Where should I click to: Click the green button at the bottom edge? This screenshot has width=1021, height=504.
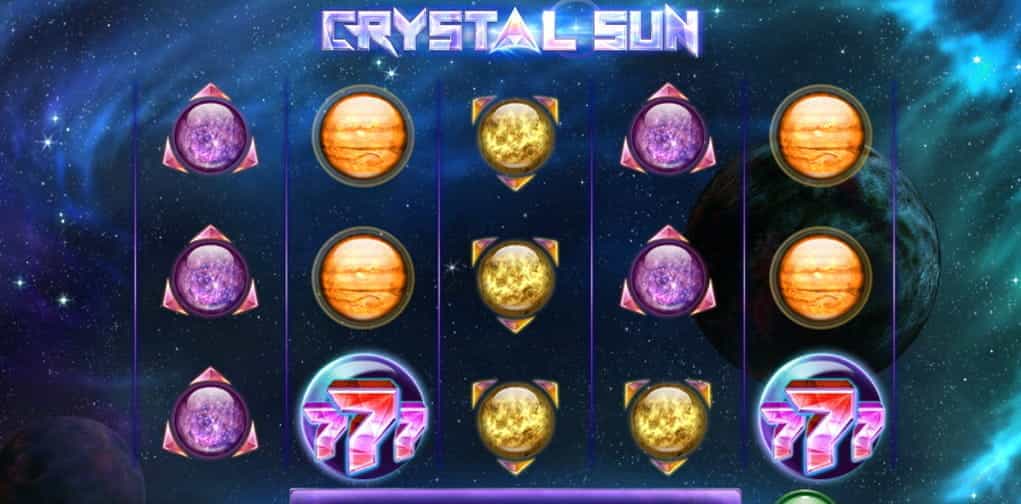(x=807, y=497)
